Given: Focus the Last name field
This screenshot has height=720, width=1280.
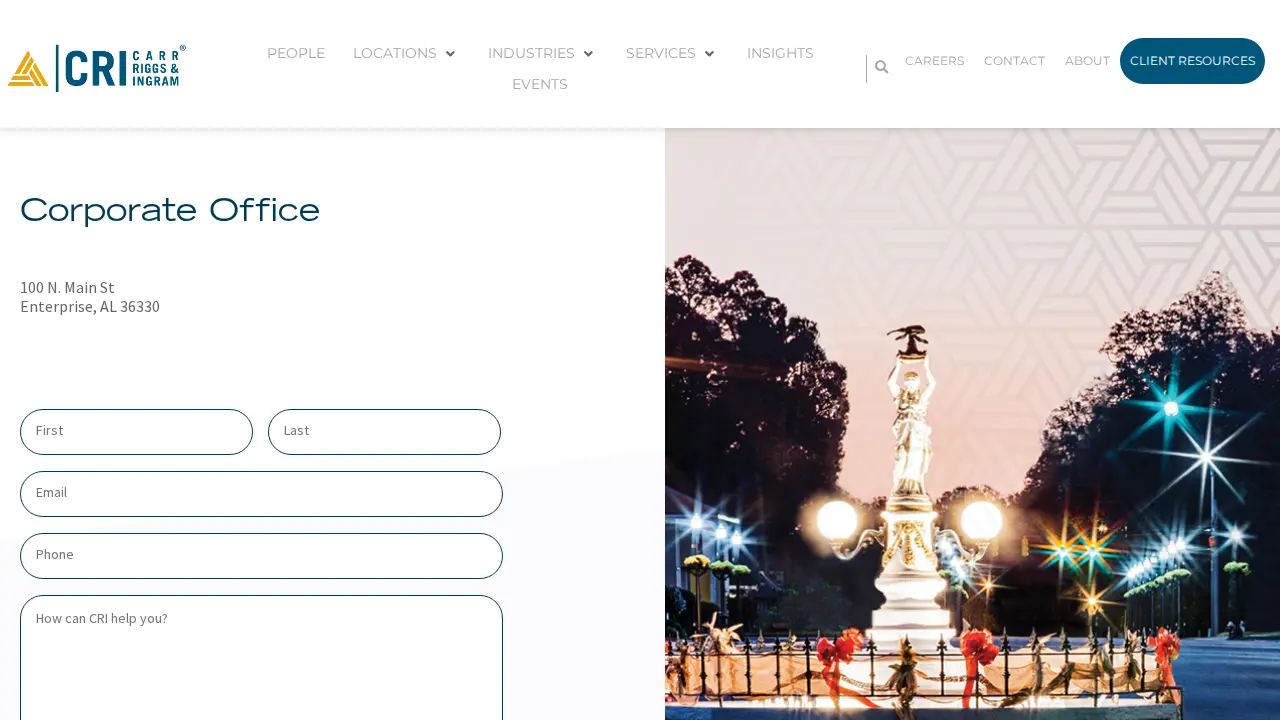Looking at the screenshot, I should point(384,432).
